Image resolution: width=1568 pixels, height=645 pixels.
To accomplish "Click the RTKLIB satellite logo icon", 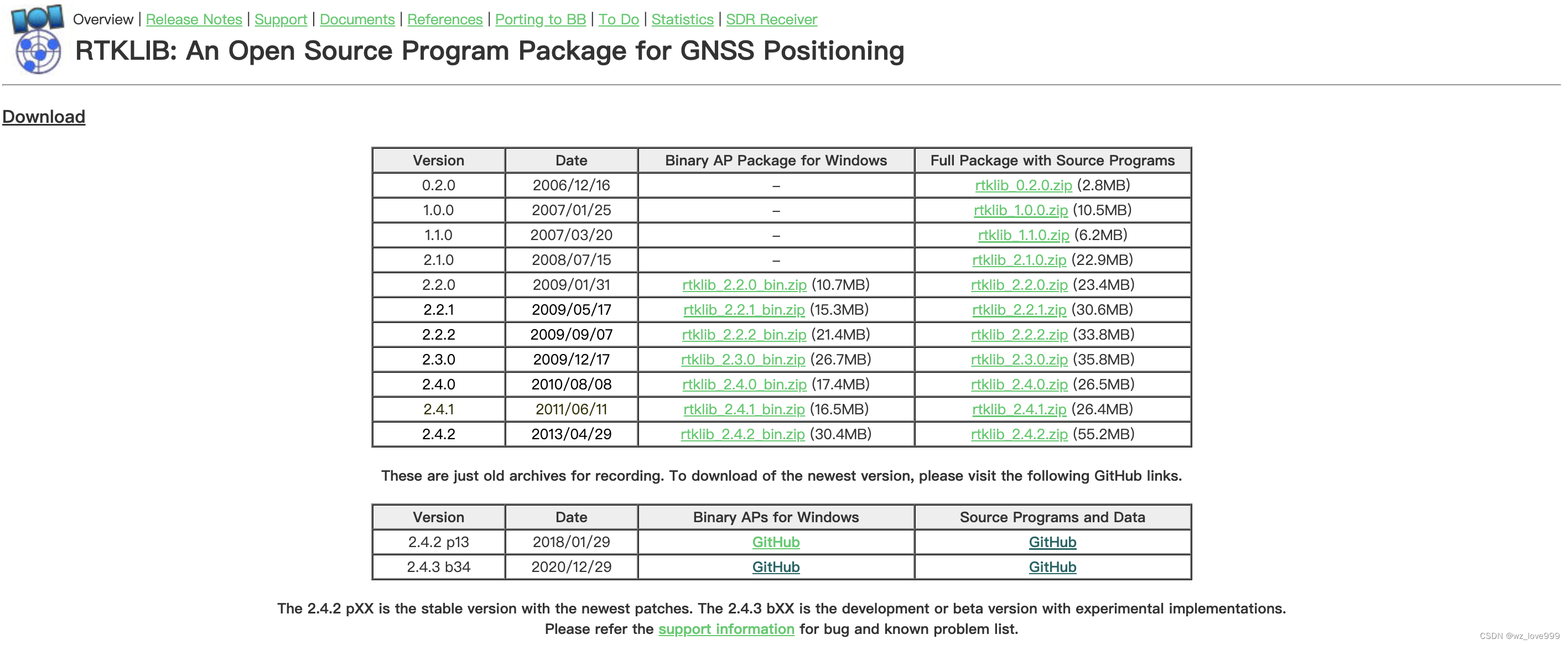I will (38, 40).
